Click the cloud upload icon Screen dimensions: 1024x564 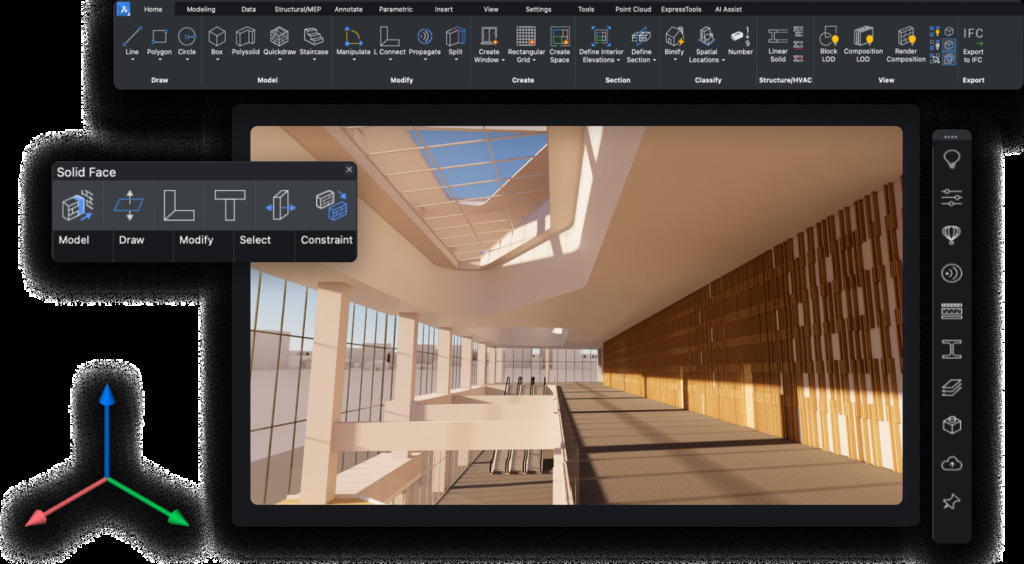point(951,464)
